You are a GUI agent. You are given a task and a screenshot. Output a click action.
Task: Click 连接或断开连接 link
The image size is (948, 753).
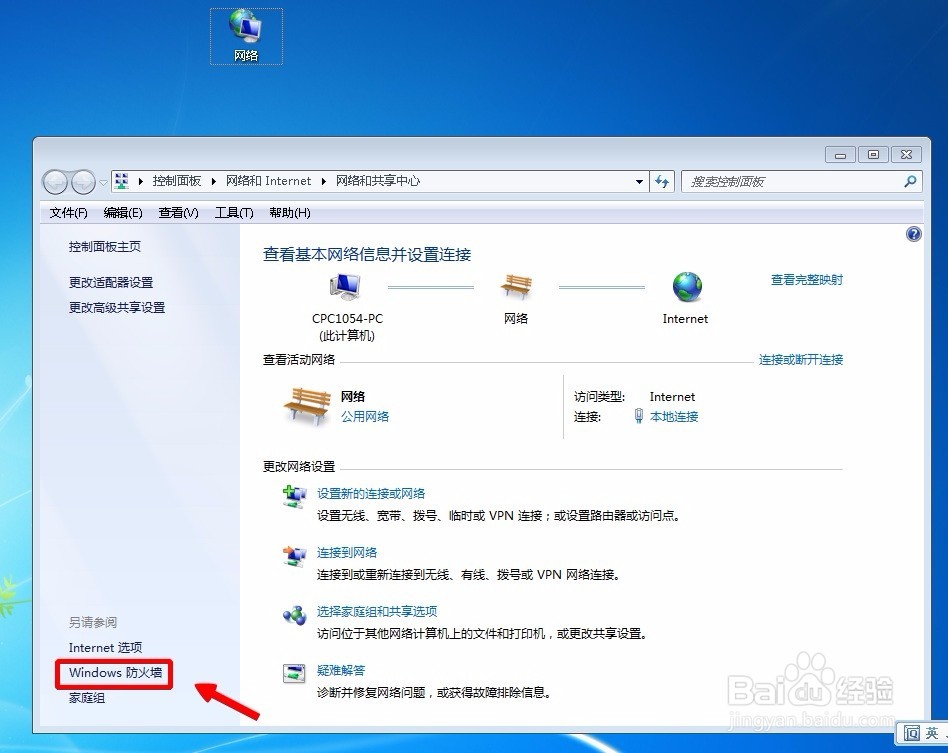[800, 360]
